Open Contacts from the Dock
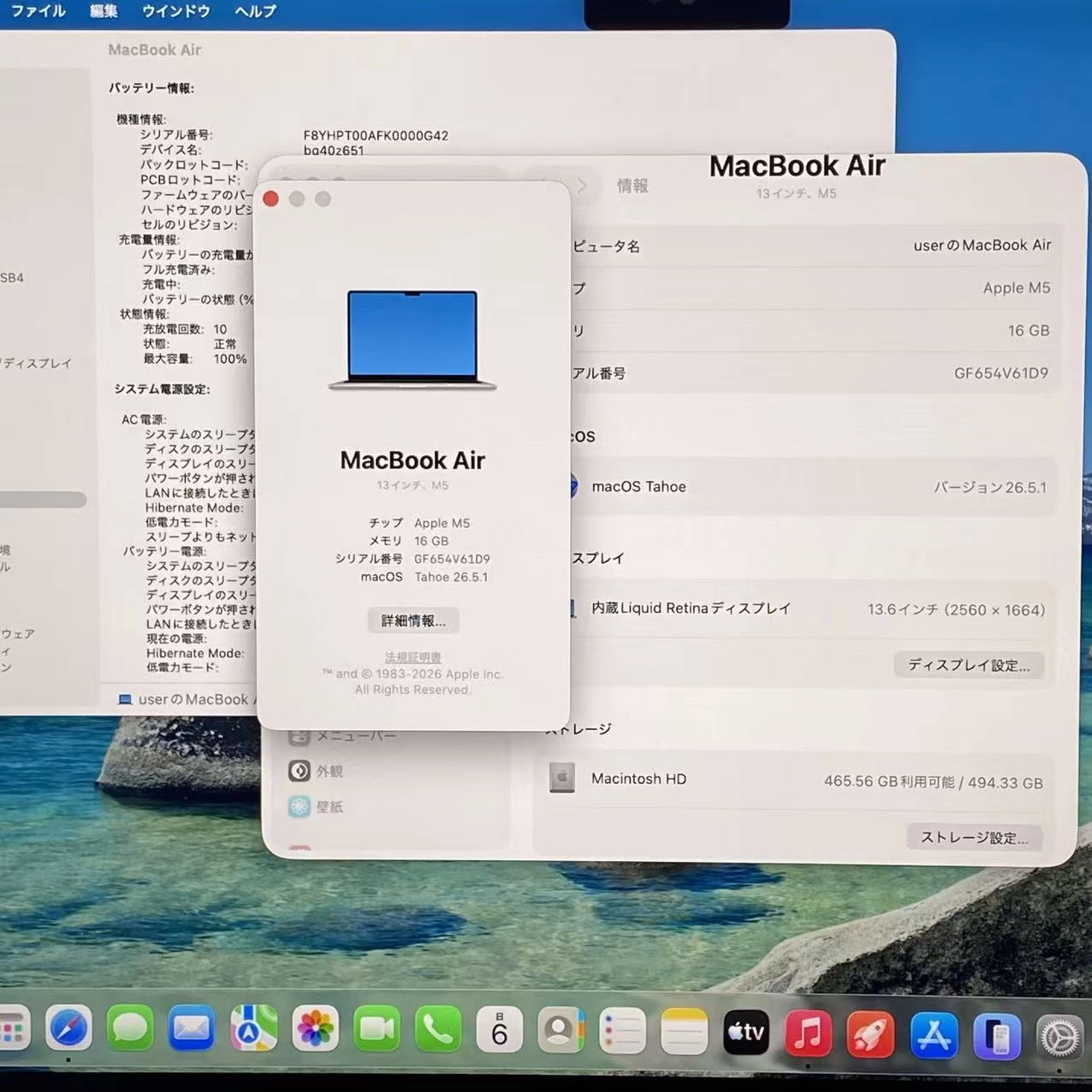Viewport: 1092px width, 1092px height. coord(561,1030)
